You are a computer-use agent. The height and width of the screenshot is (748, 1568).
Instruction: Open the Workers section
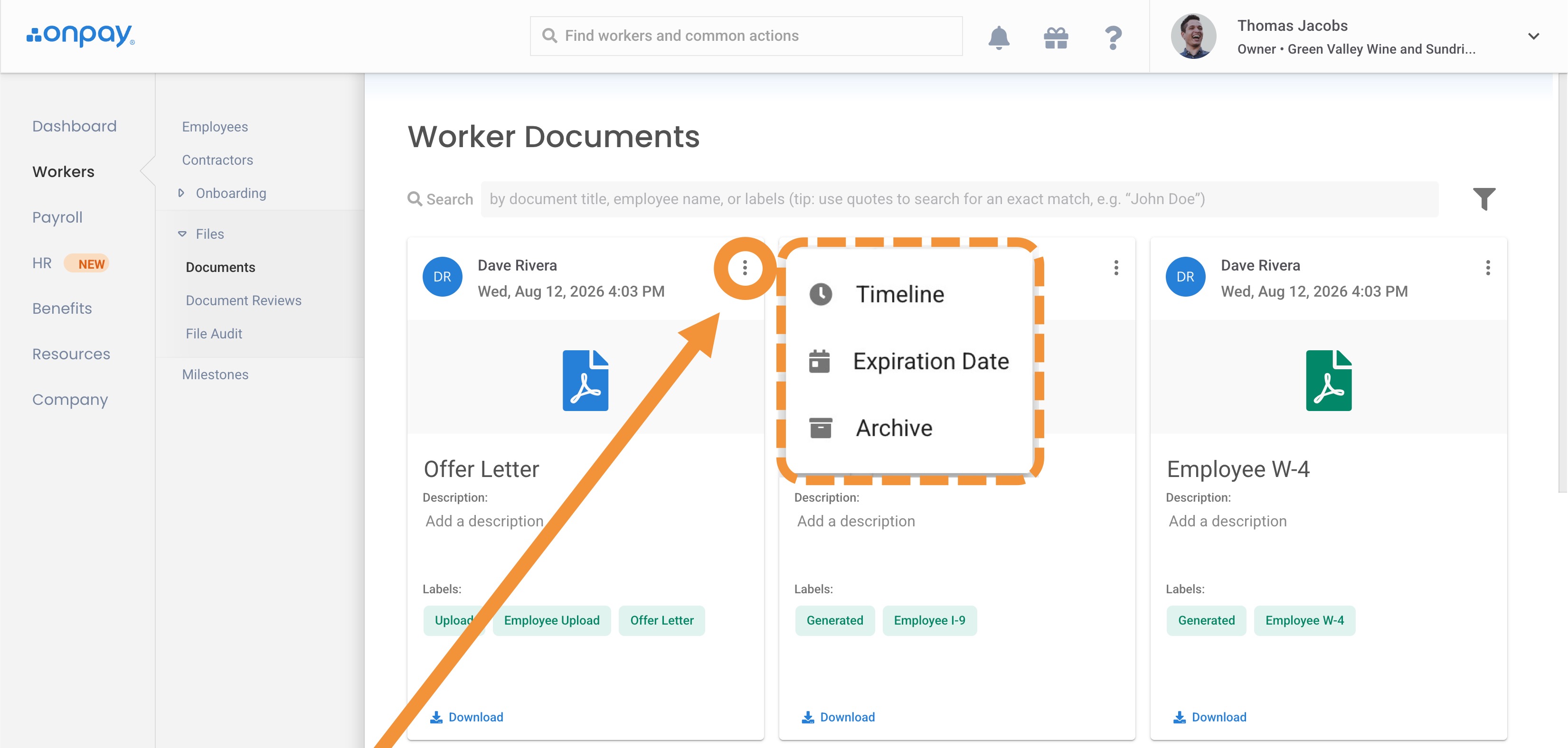pyautogui.click(x=63, y=172)
